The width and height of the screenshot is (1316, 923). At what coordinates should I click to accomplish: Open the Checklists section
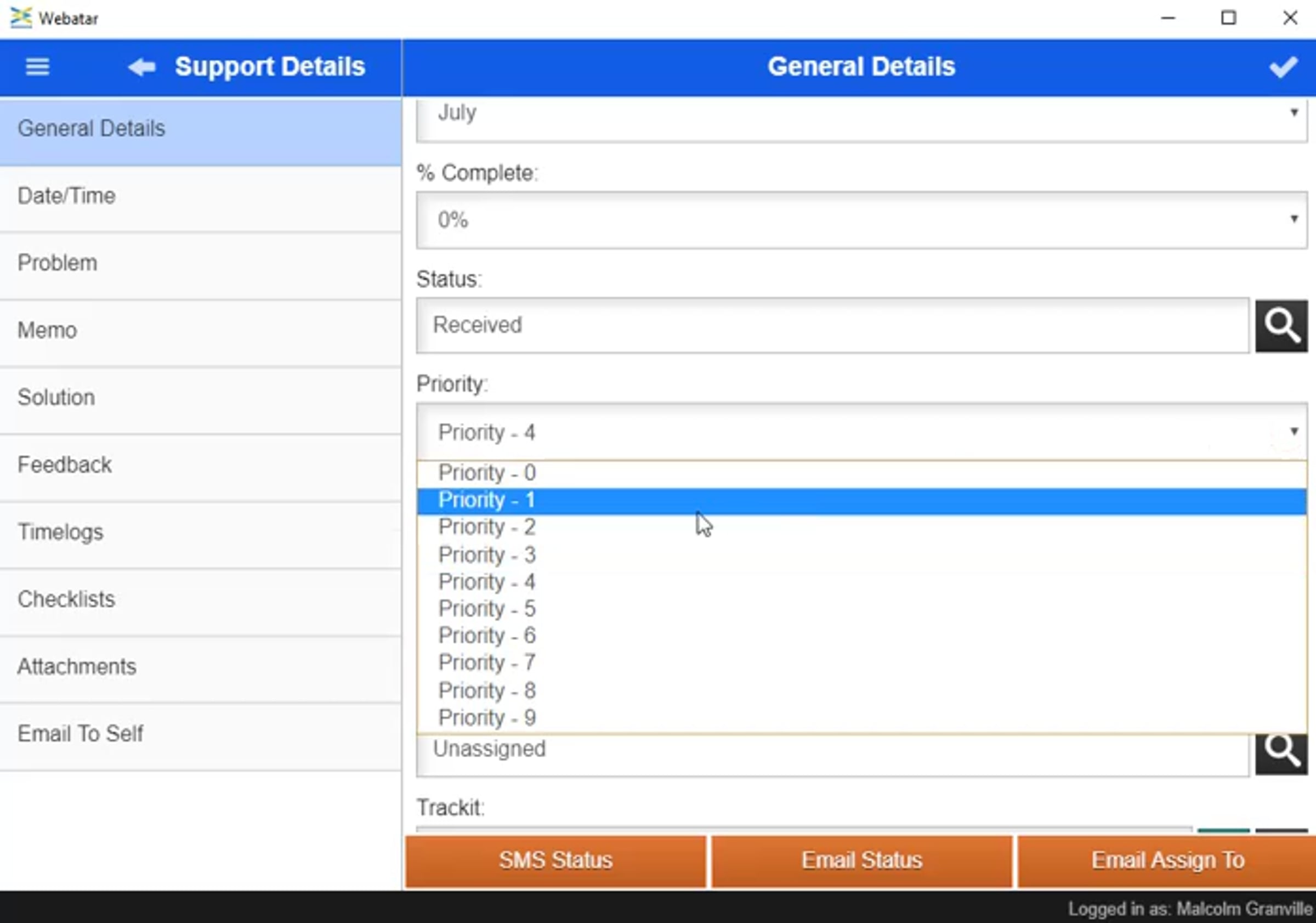(x=201, y=602)
